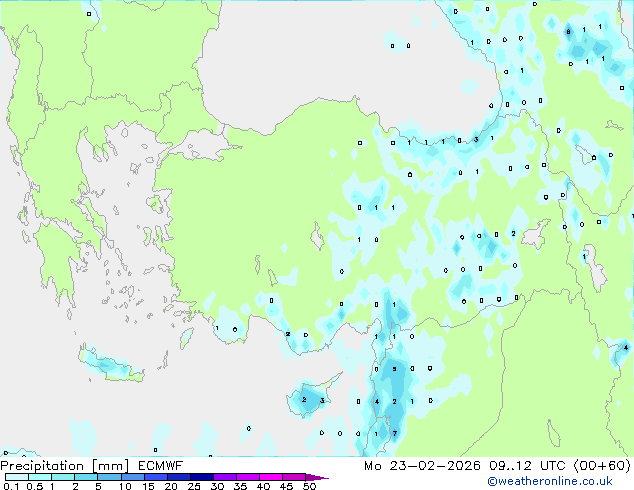Click the legend scale label '25'
Screen dimensions: 634x490
point(194,486)
